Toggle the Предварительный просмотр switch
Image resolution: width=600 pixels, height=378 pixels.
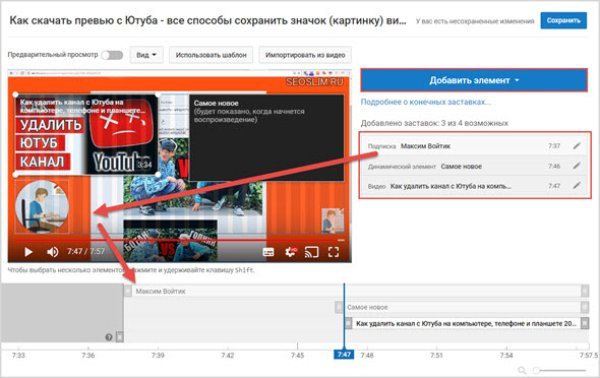(x=112, y=55)
